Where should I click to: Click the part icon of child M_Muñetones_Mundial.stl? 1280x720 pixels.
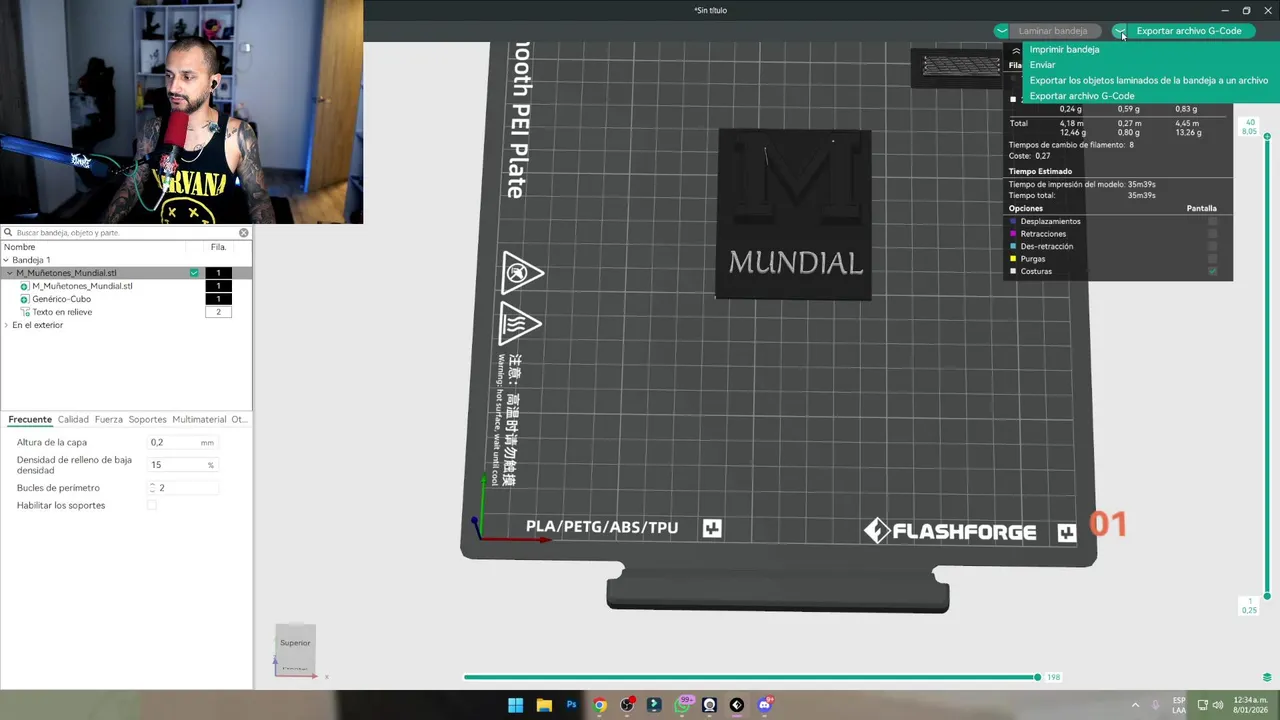25,286
